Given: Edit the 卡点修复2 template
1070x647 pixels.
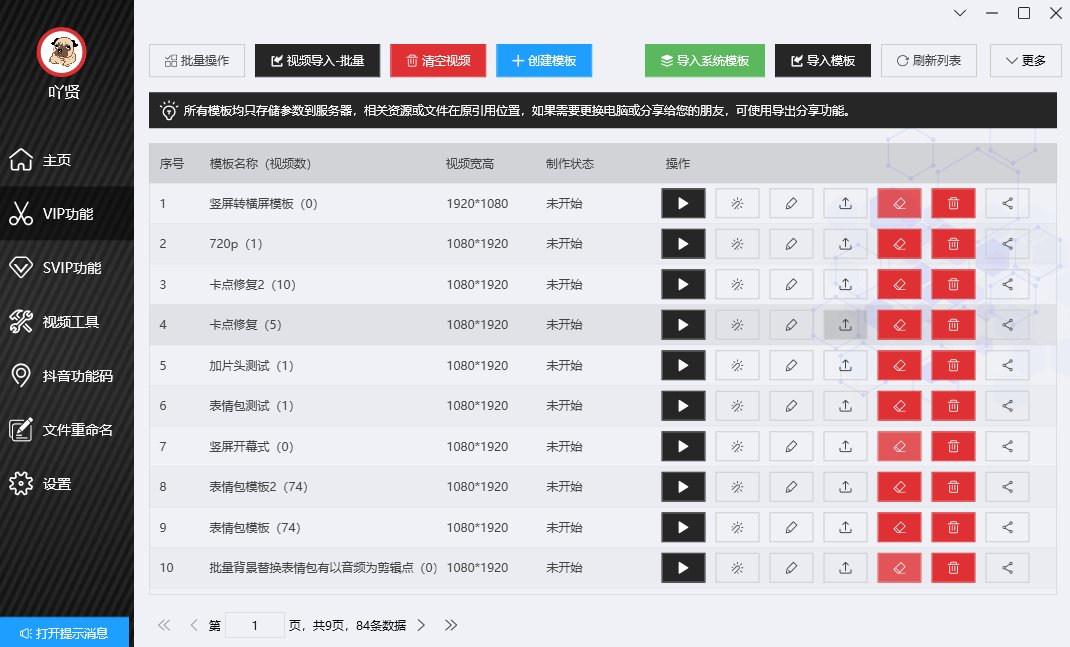Looking at the screenshot, I should [x=791, y=285].
